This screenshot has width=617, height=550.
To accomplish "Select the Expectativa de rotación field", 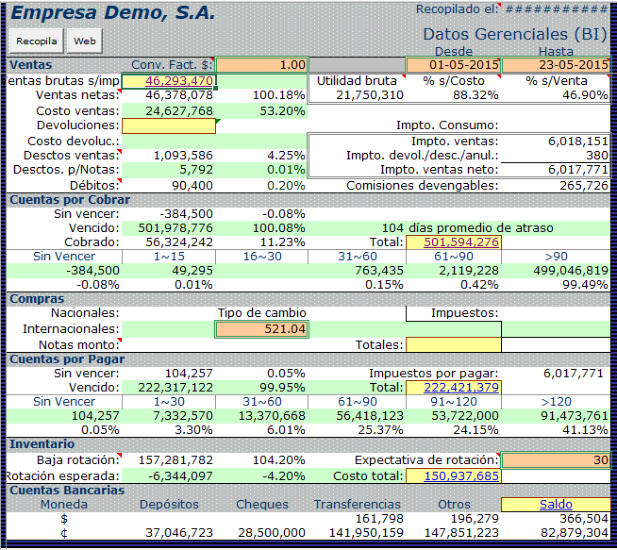I will pos(556,460).
